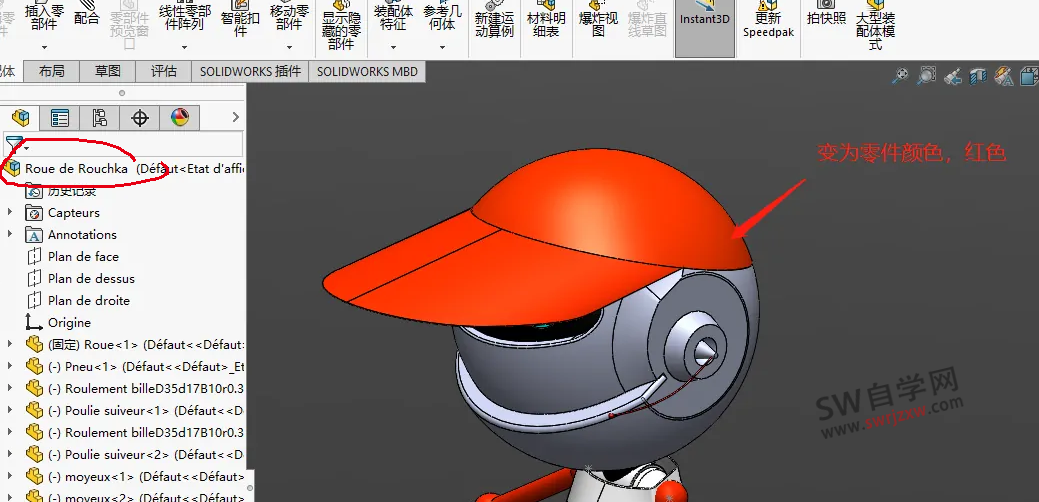Toggle Large Assembly Mode (大型装配体模式)
The image size is (1039, 502).
click(875, 25)
